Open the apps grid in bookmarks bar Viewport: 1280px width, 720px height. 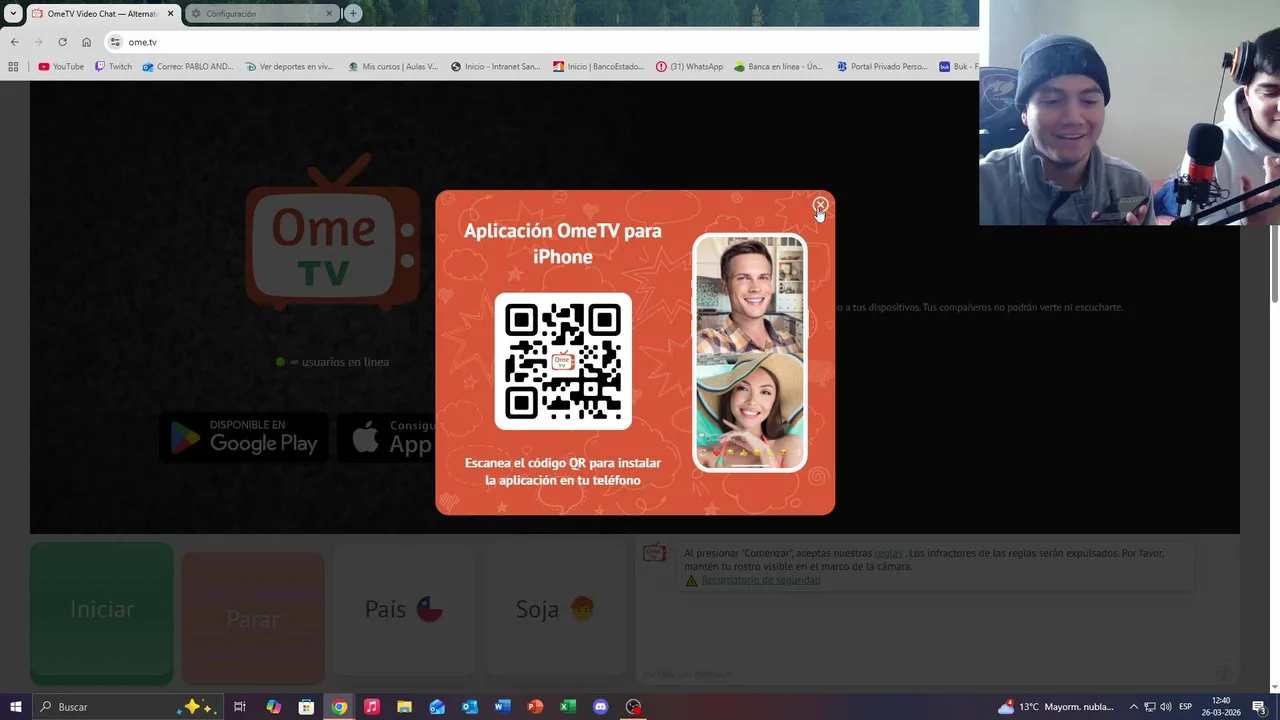(x=13, y=67)
